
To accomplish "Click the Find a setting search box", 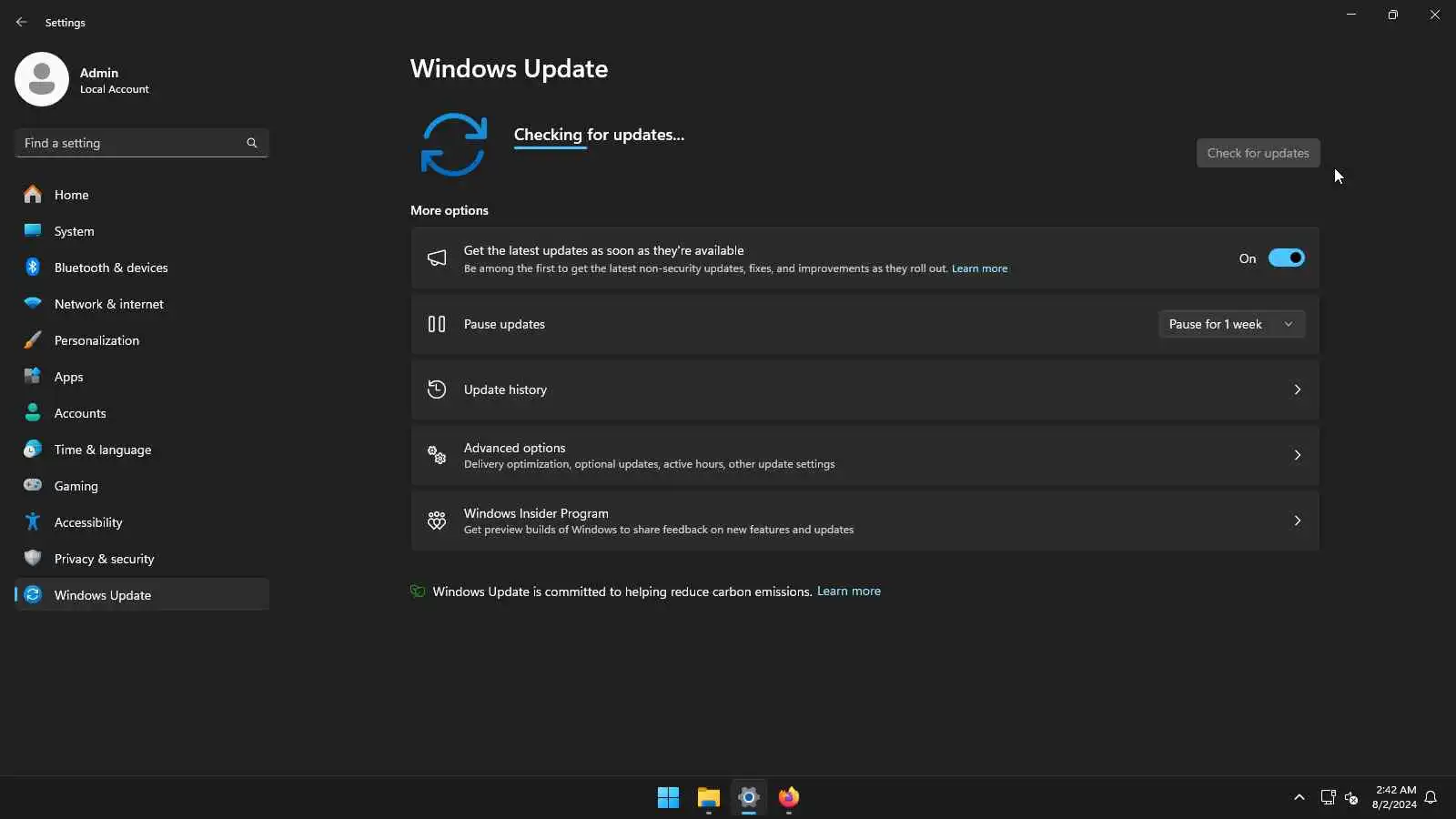I will [x=141, y=143].
